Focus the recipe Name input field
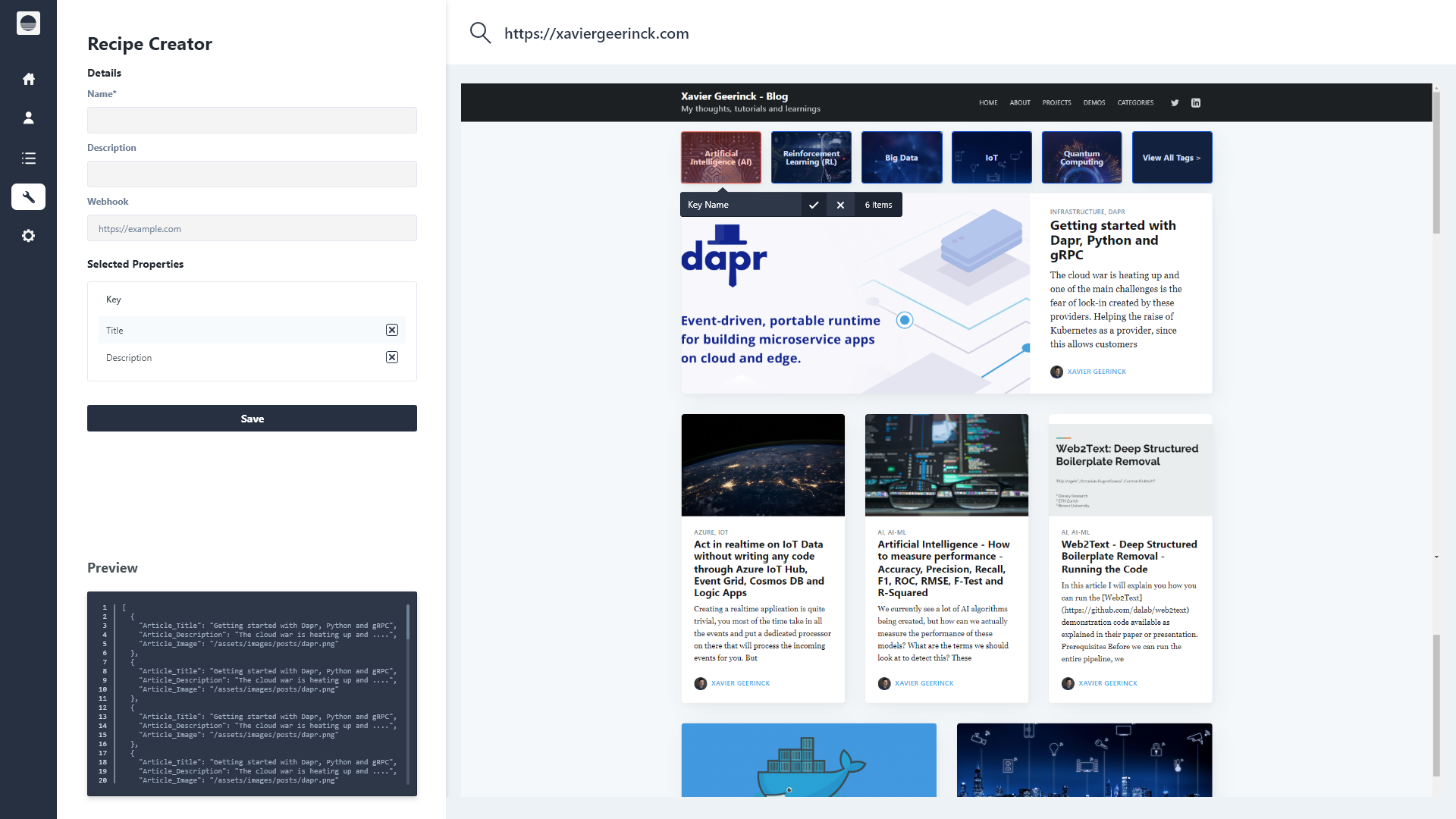The height and width of the screenshot is (819, 1456). click(252, 120)
